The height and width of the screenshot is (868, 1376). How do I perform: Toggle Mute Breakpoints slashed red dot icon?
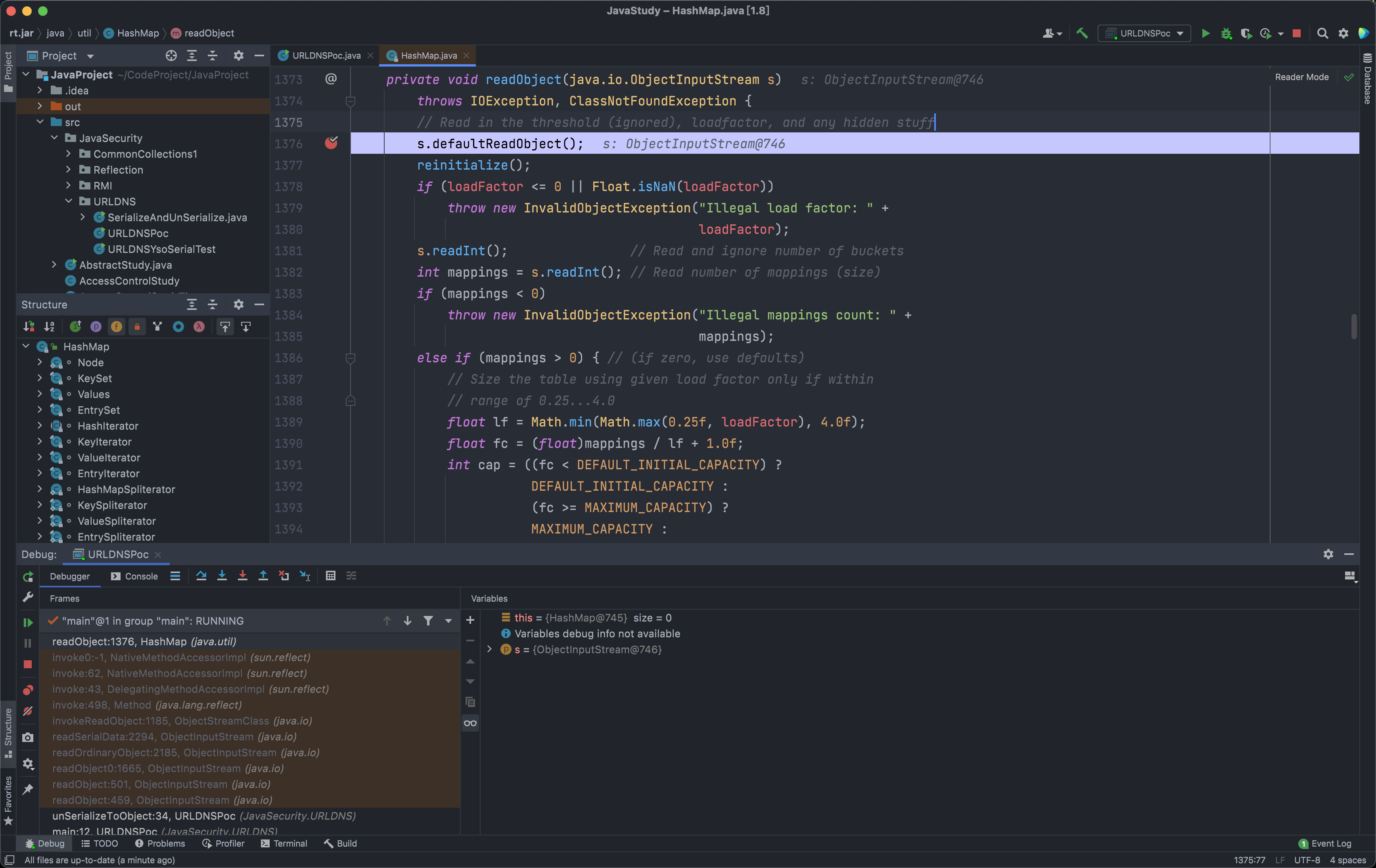tap(27, 711)
